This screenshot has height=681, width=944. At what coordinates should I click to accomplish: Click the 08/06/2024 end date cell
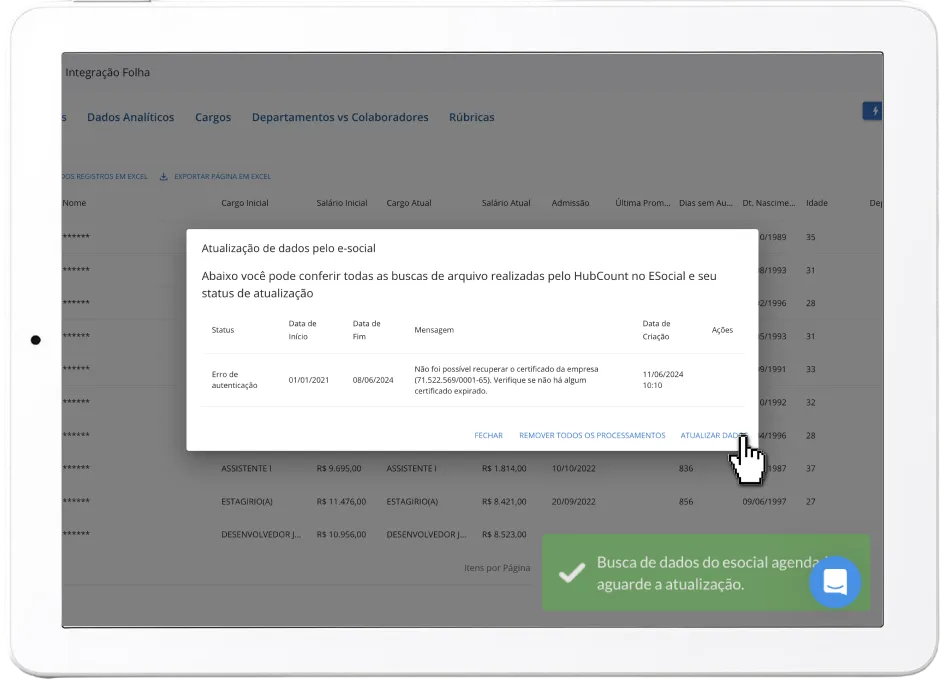[373, 380]
